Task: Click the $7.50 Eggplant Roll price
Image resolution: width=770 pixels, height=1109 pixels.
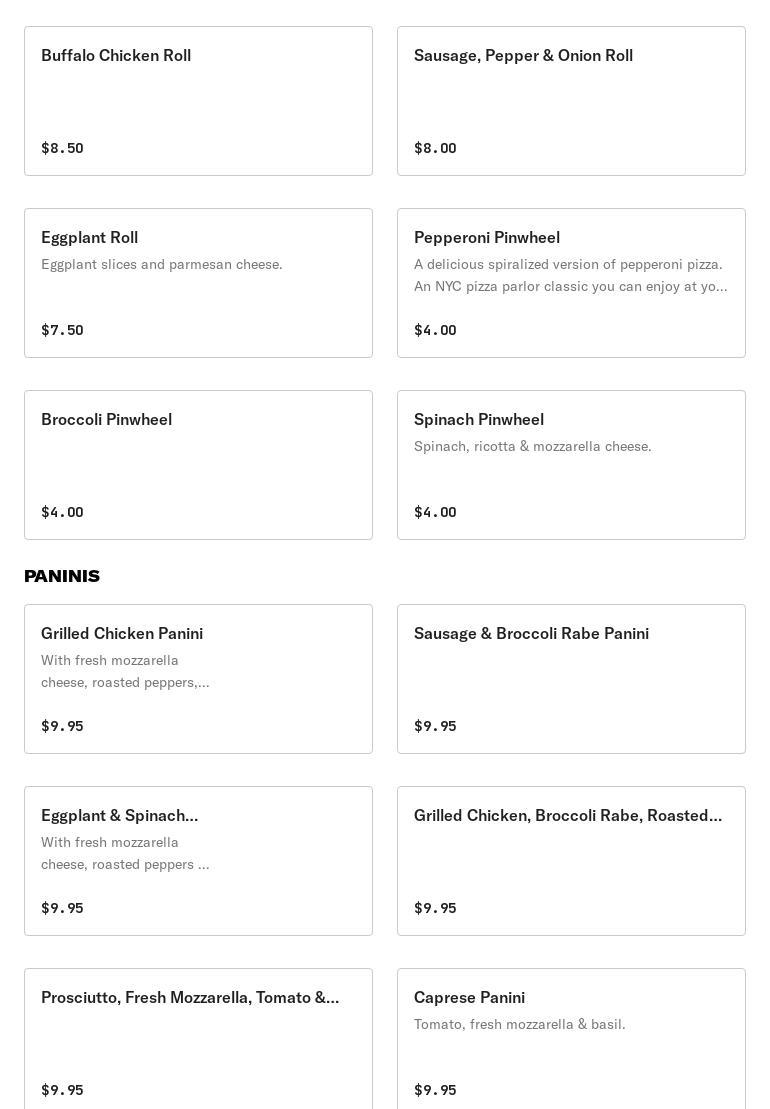Action: coord(62,330)
